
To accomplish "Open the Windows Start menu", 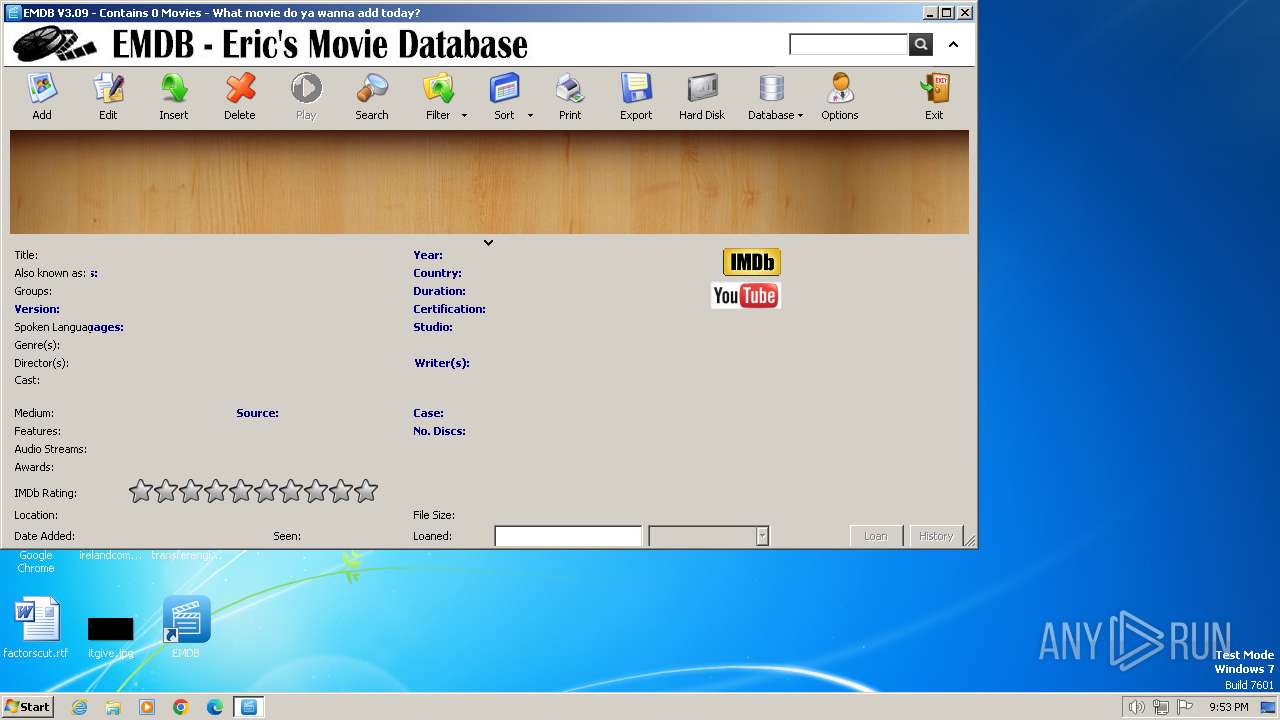I will coord(27,707).
